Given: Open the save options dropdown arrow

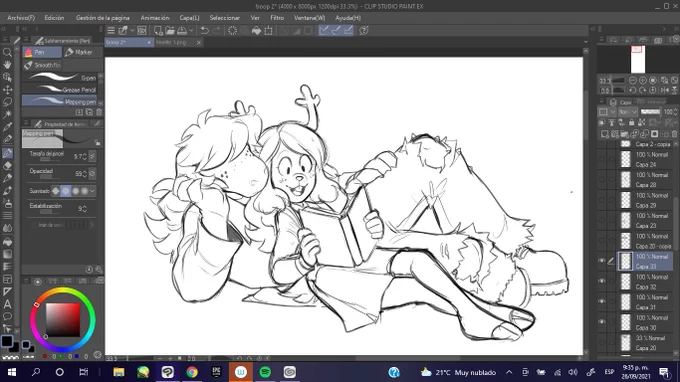Looking at the screenshot, I should point(191,30).
